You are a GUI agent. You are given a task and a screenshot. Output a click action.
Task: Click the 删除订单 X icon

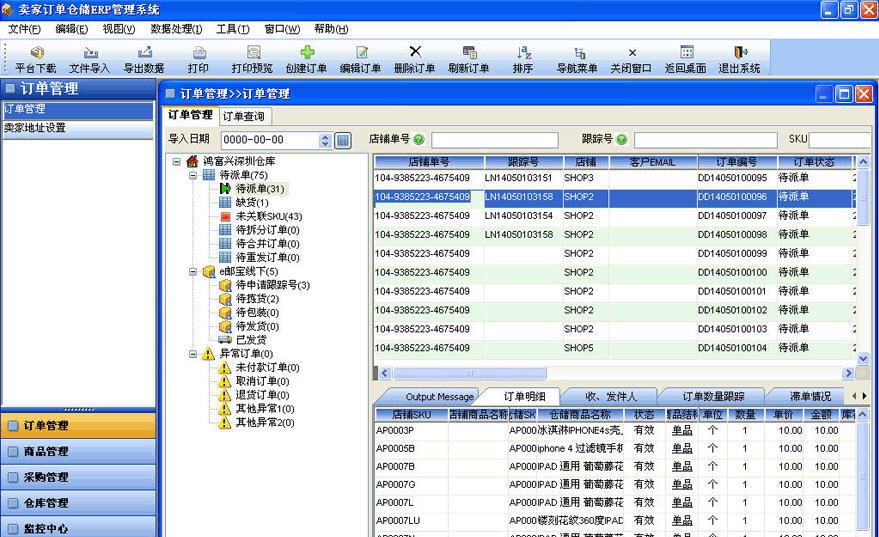click(x=415, y=52)
